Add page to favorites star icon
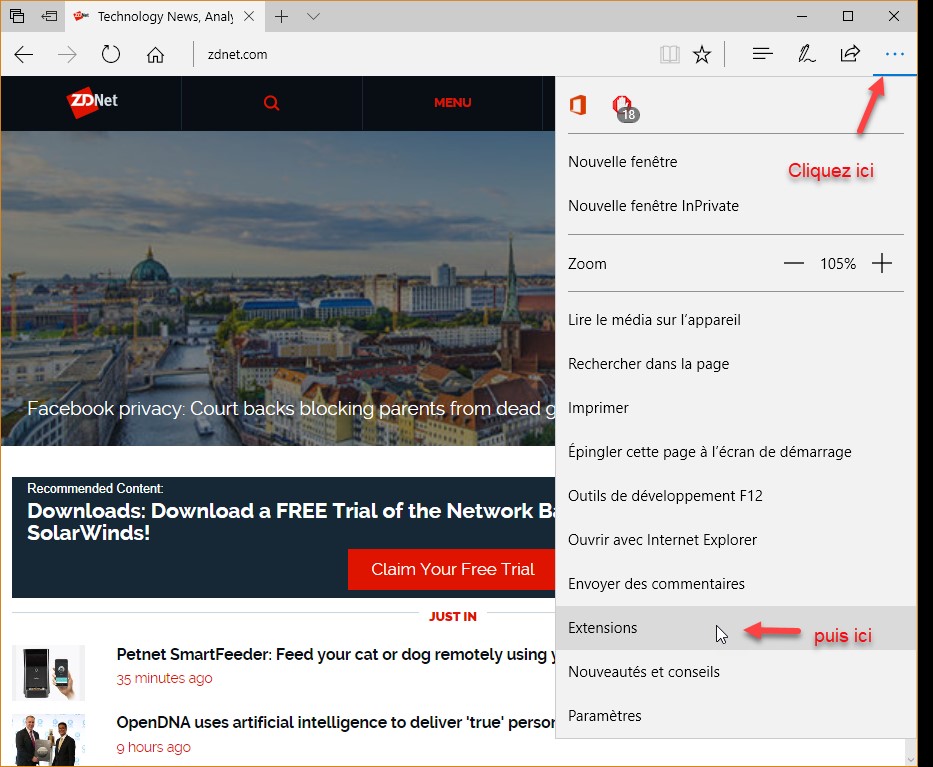The image size is (933, 767). point(702,55)
